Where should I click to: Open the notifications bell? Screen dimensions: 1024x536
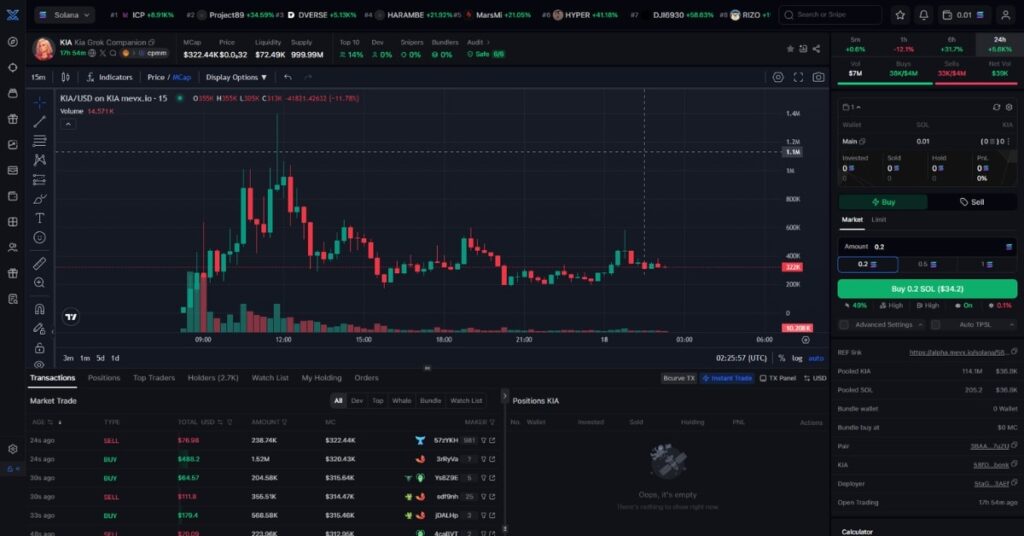coord(923,14)
